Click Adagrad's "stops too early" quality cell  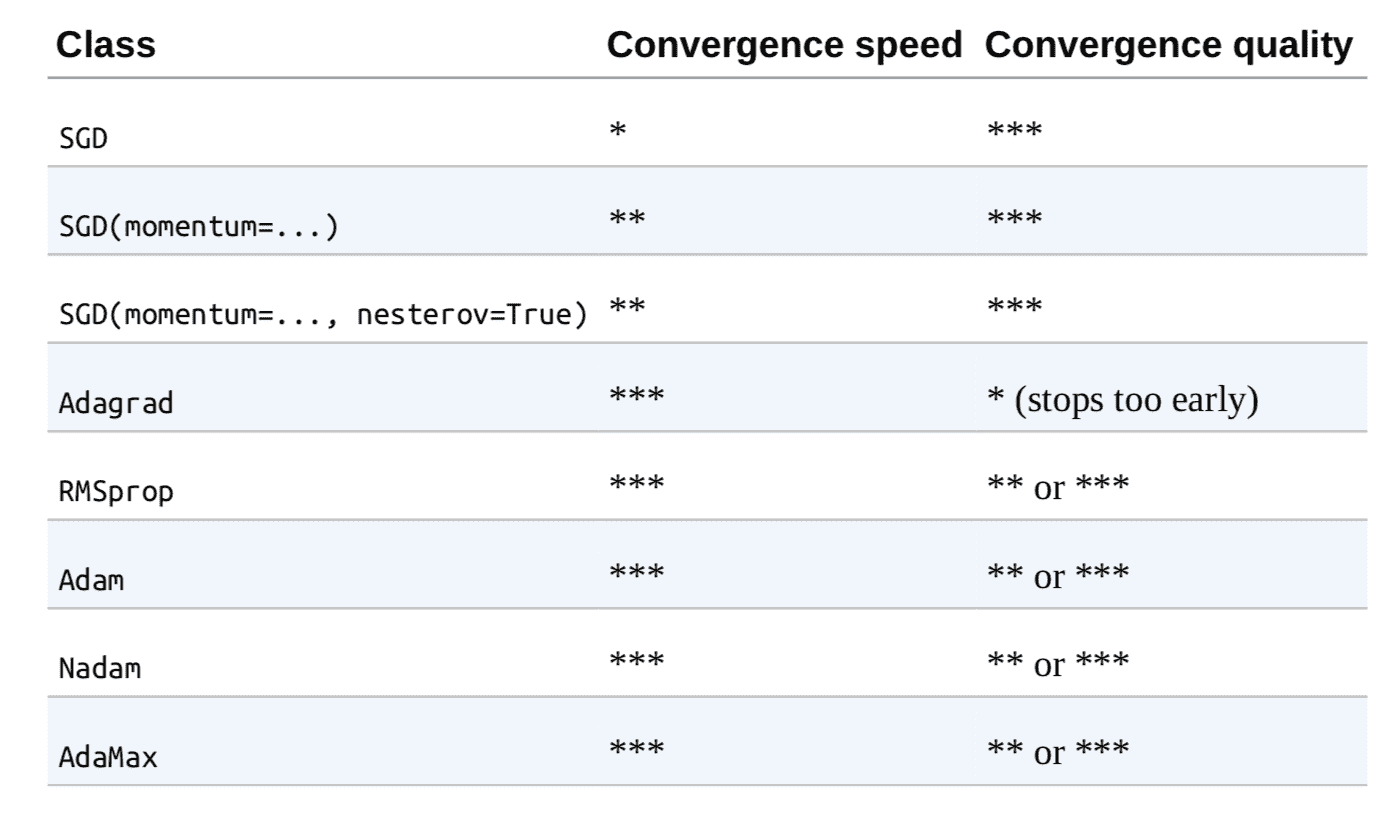pos(1122,400)
